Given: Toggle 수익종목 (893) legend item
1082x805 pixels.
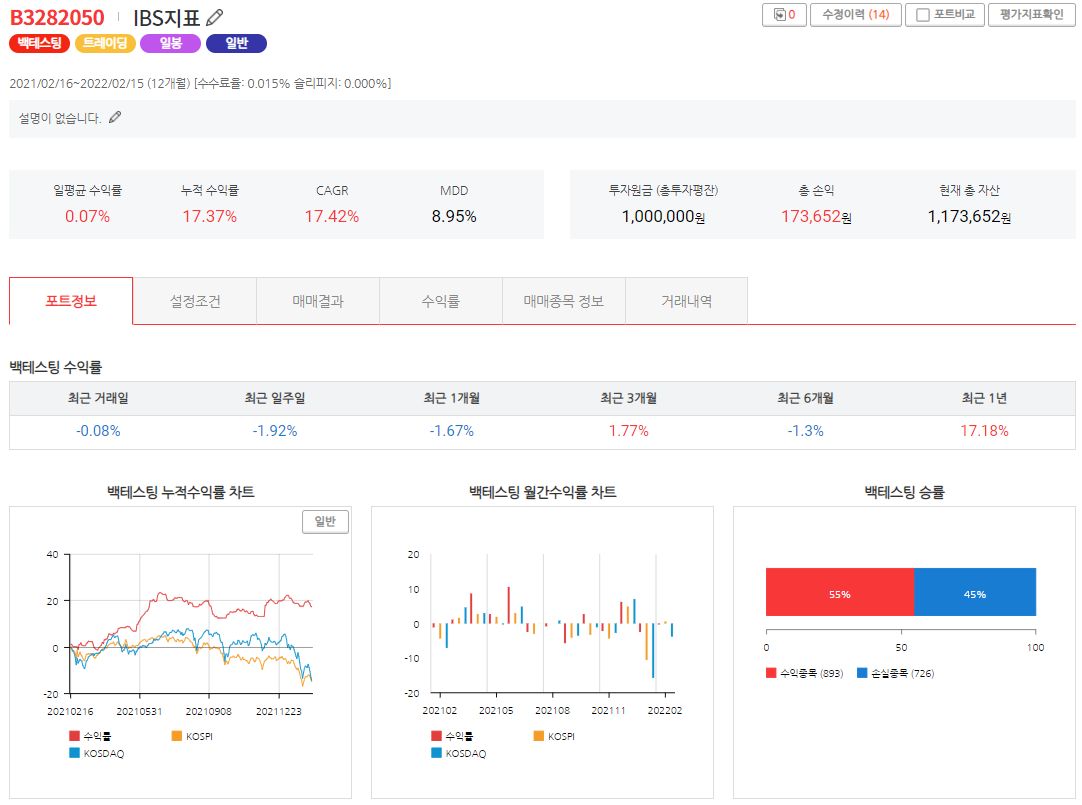Looking at the screenshot, I should [805, 673].
